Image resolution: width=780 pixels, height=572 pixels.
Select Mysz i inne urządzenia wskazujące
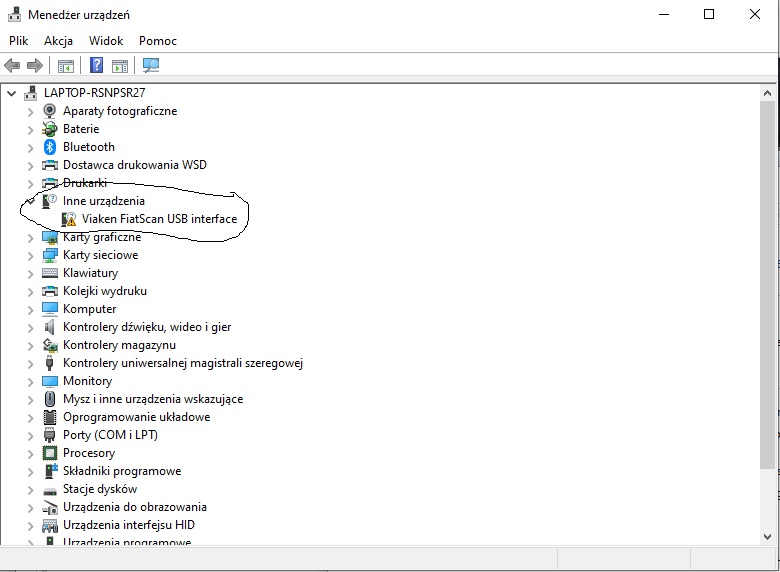point(153,399)
